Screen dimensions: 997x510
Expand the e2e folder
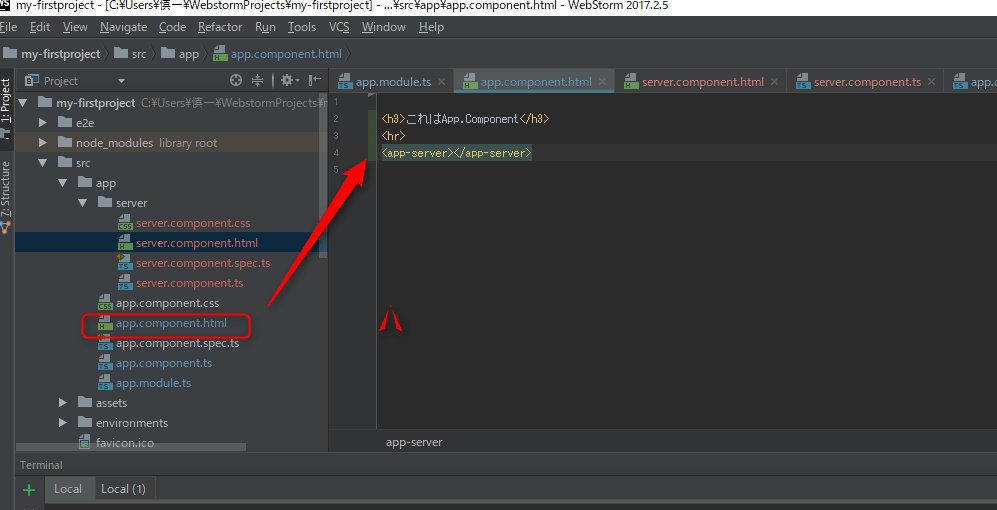point(43,123)
